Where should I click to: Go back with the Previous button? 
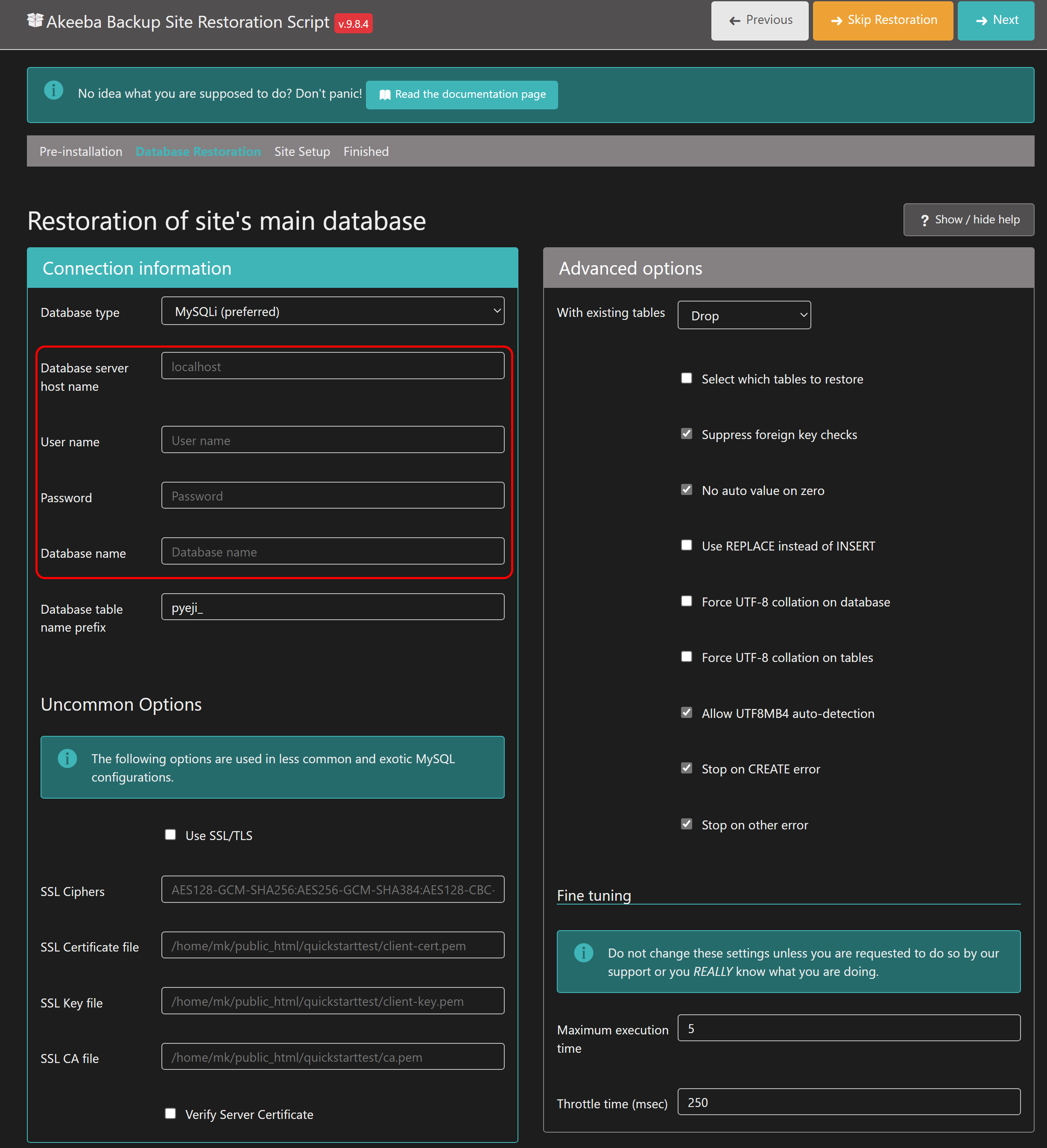(x=760, y=20)
